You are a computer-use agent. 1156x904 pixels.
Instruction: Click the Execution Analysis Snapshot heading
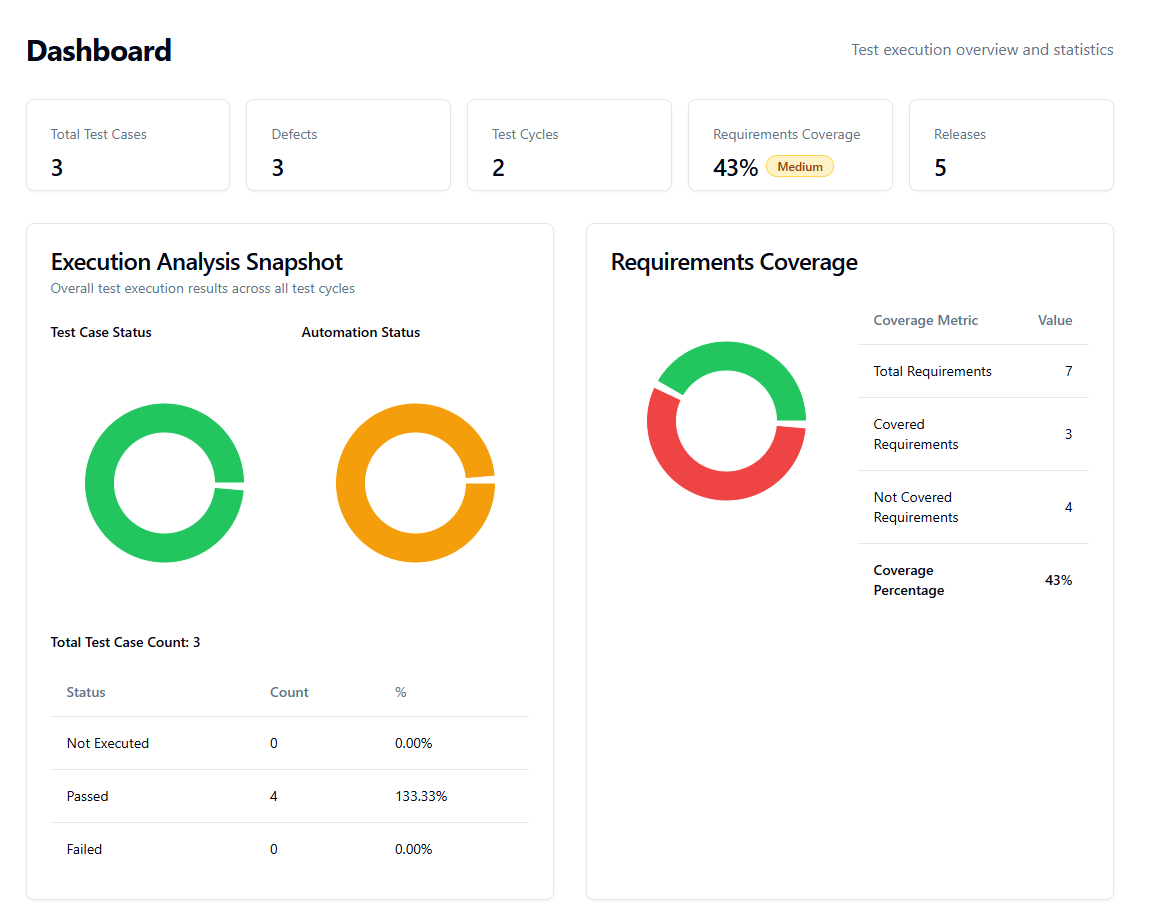(x=197, y=262)
